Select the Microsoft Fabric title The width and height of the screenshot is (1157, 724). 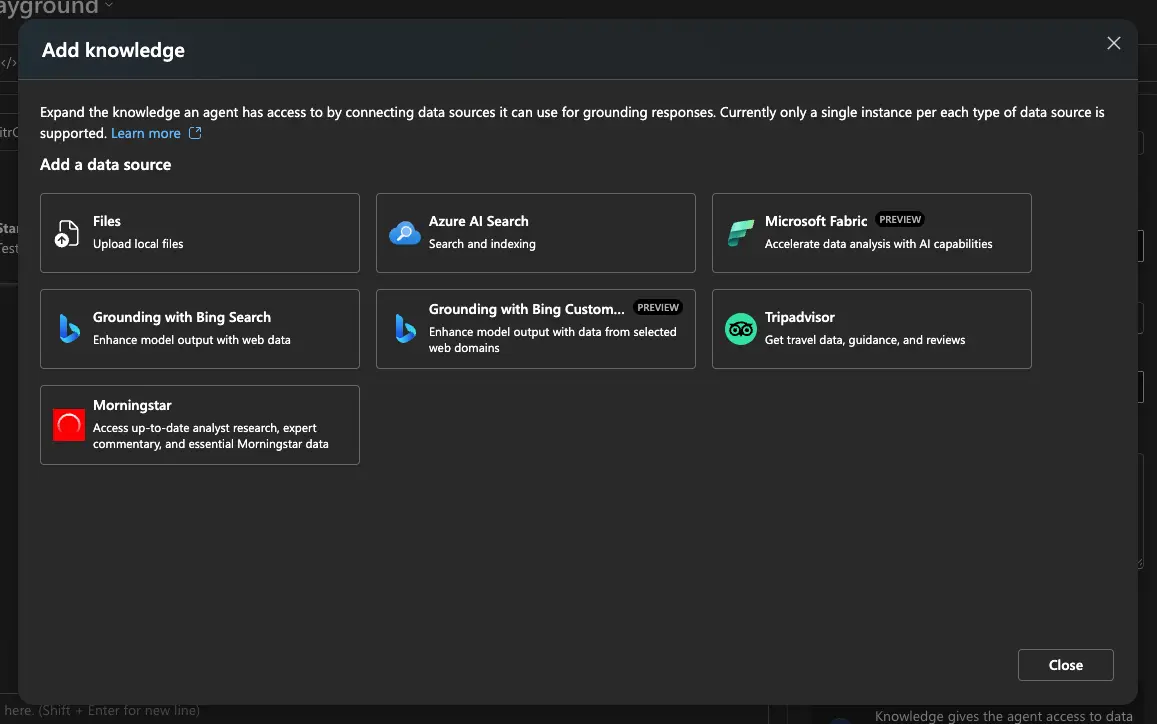click(816, 221)
